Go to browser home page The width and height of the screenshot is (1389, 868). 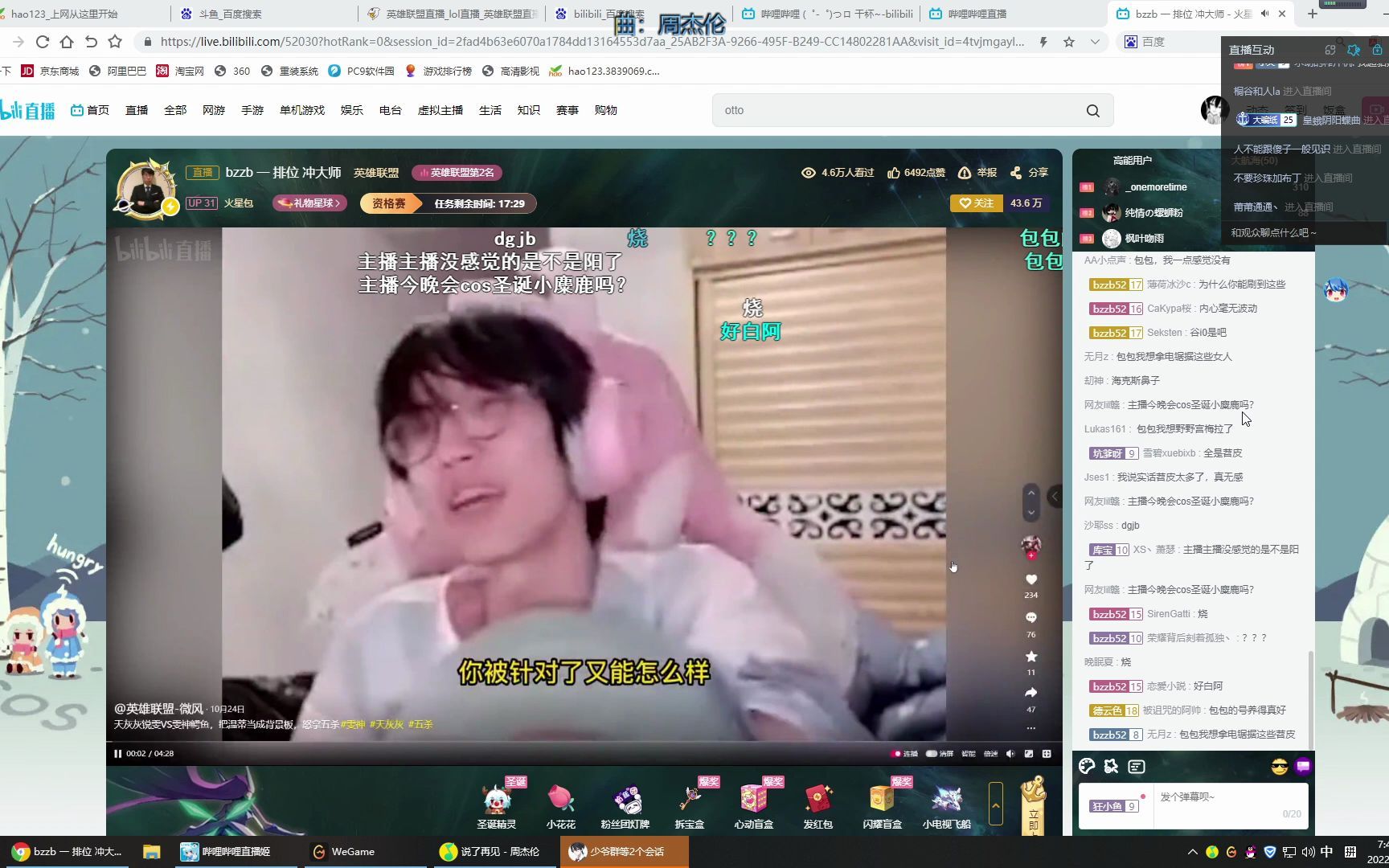pos(67,42)
